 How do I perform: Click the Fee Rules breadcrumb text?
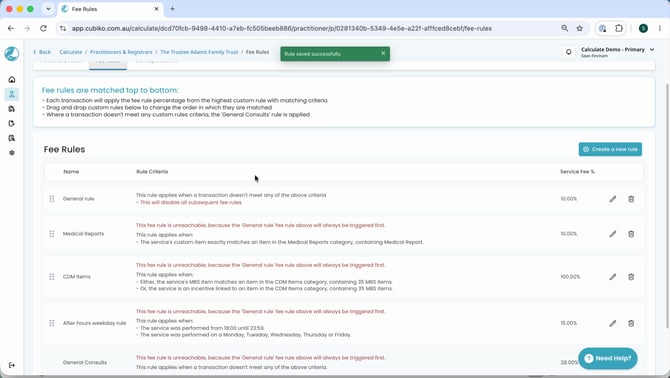[x=257, y=52]
